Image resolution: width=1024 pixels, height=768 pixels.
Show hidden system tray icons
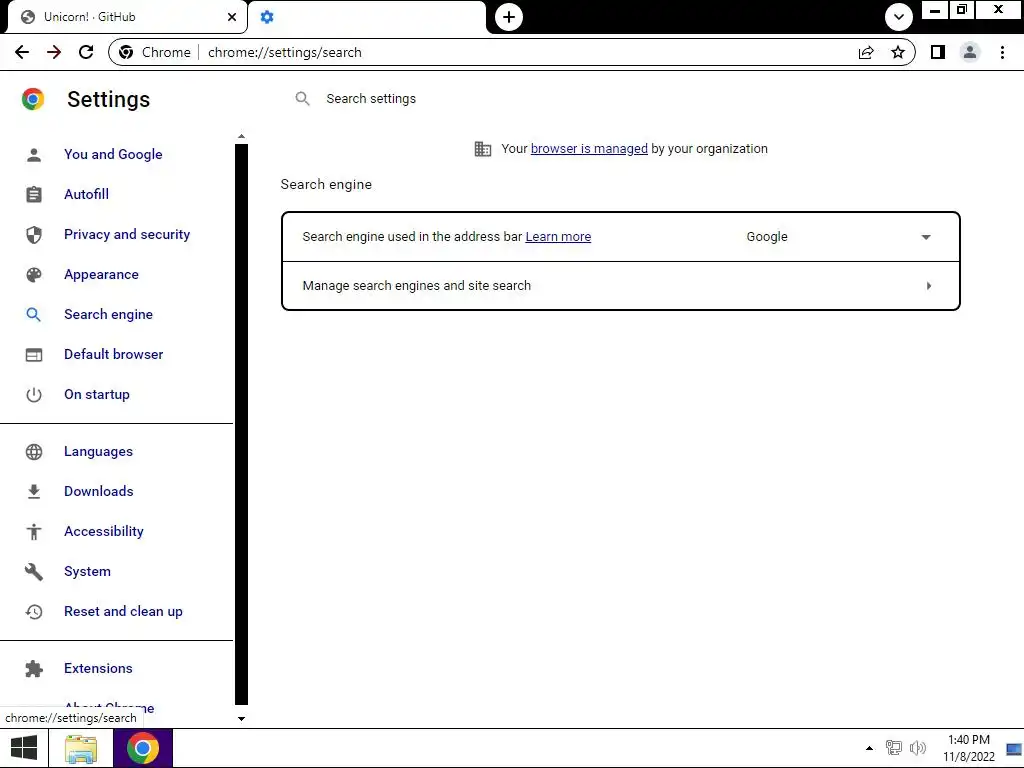pos(869,748)
